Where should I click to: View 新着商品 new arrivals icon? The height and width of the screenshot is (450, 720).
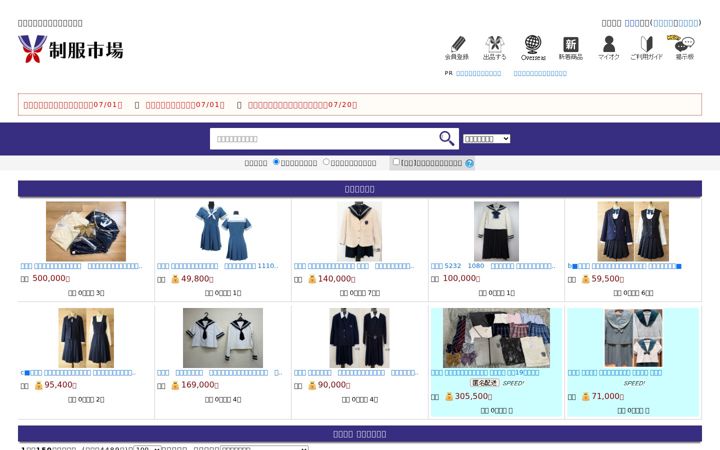pos(571,48)
